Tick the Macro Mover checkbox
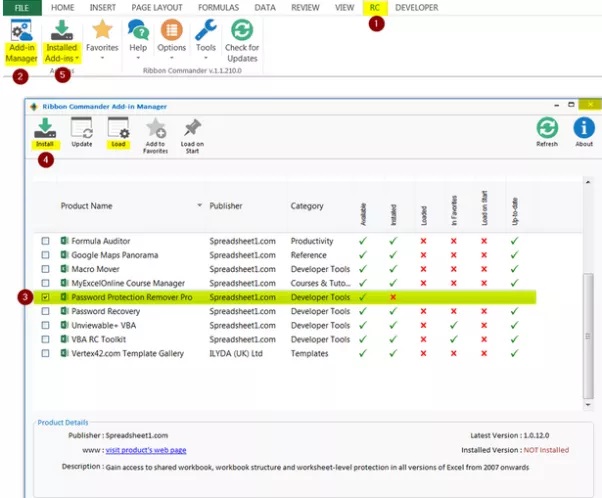Screen dimensions: 602x498 (45, 269)
